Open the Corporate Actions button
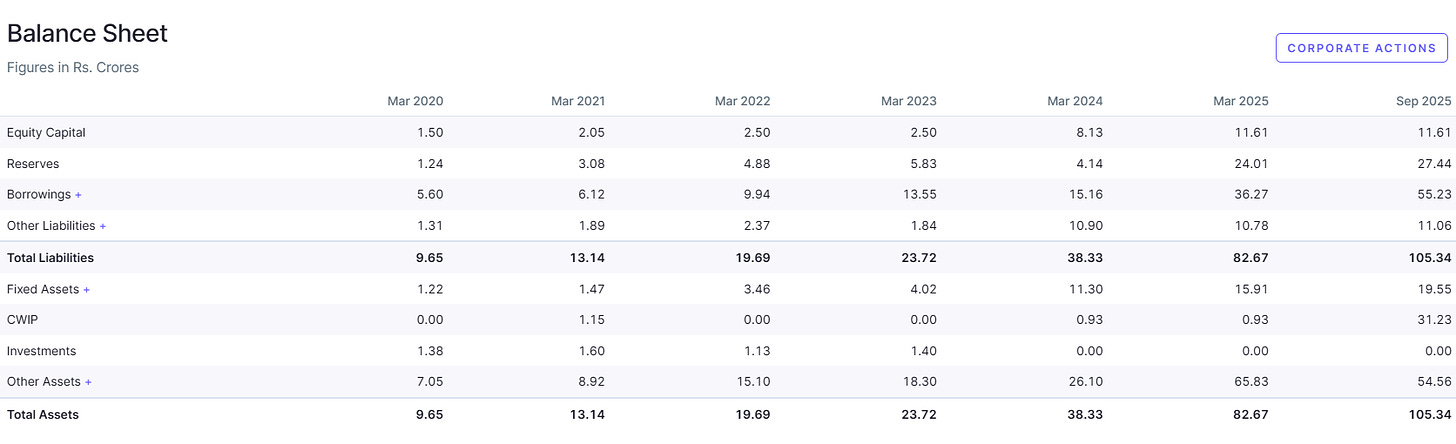Screen dimensions: 1456x444 coord(1362,48)
